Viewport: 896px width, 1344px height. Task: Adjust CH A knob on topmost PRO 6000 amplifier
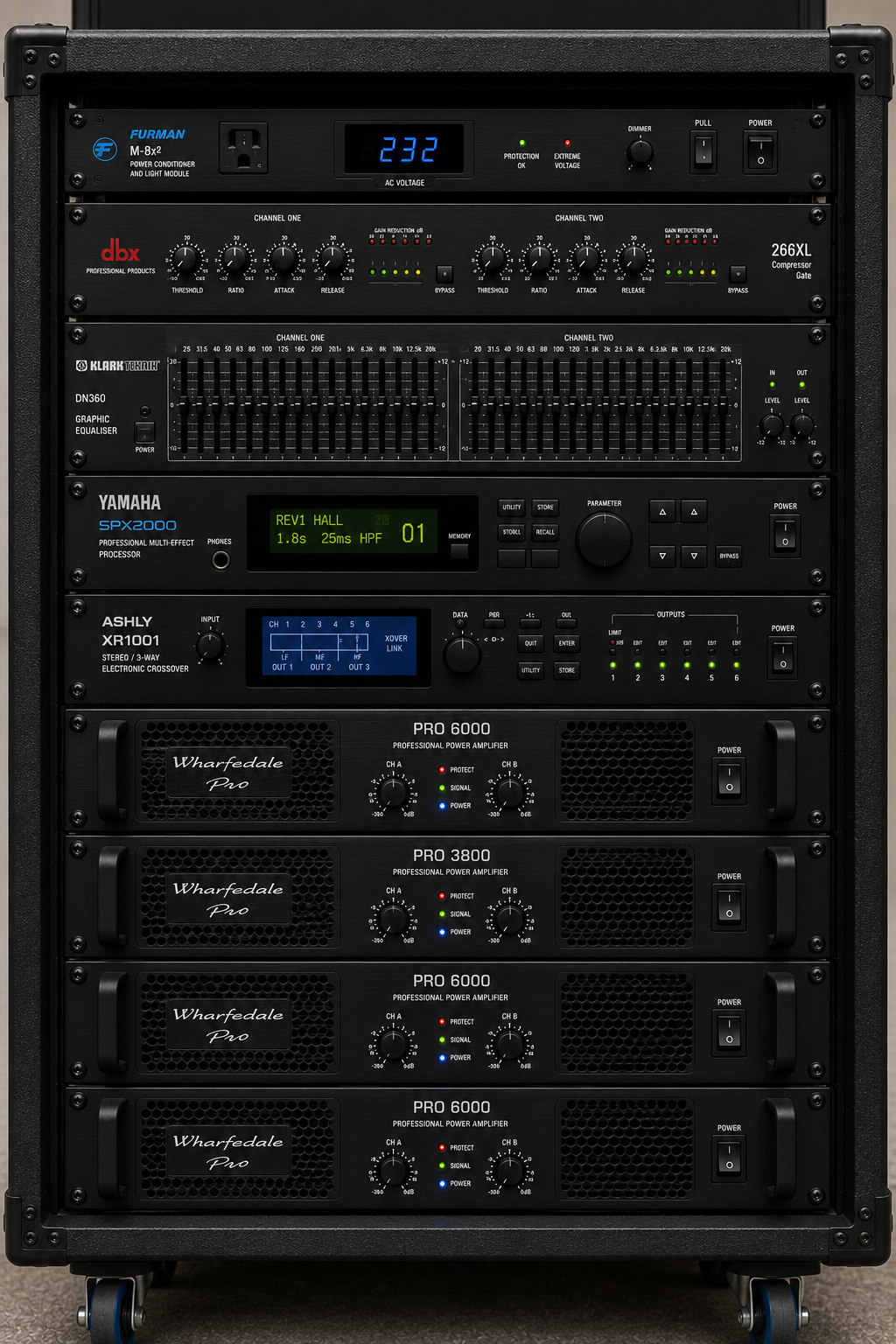click(x=394, y=793)
